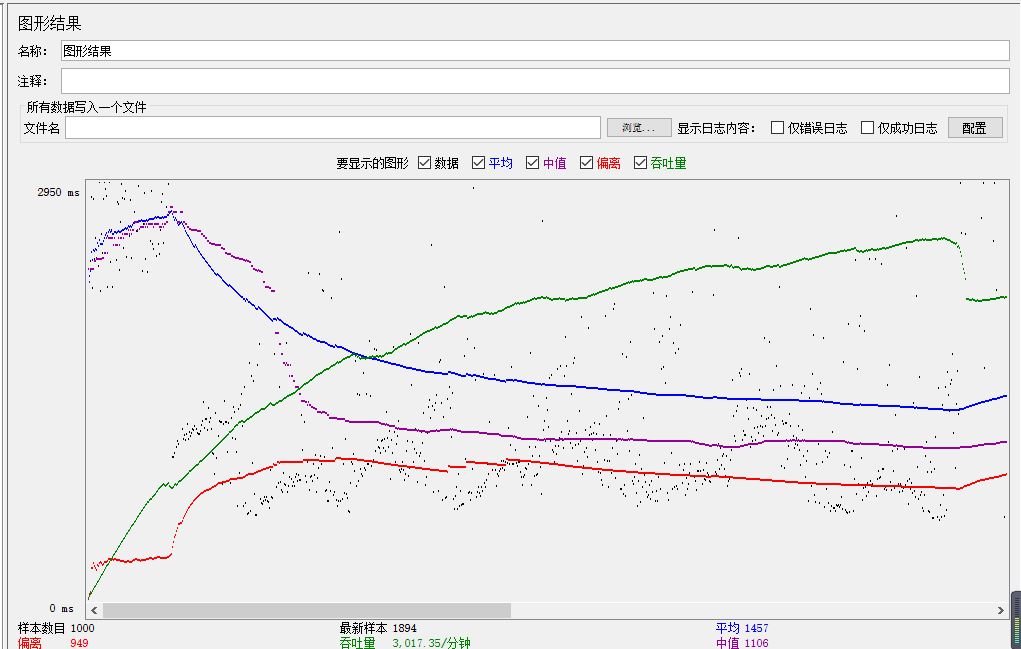This screenshot has height=649, width=1021.
Task: Enable 仅错误日志 checkbox
Action: coord(777,128)
